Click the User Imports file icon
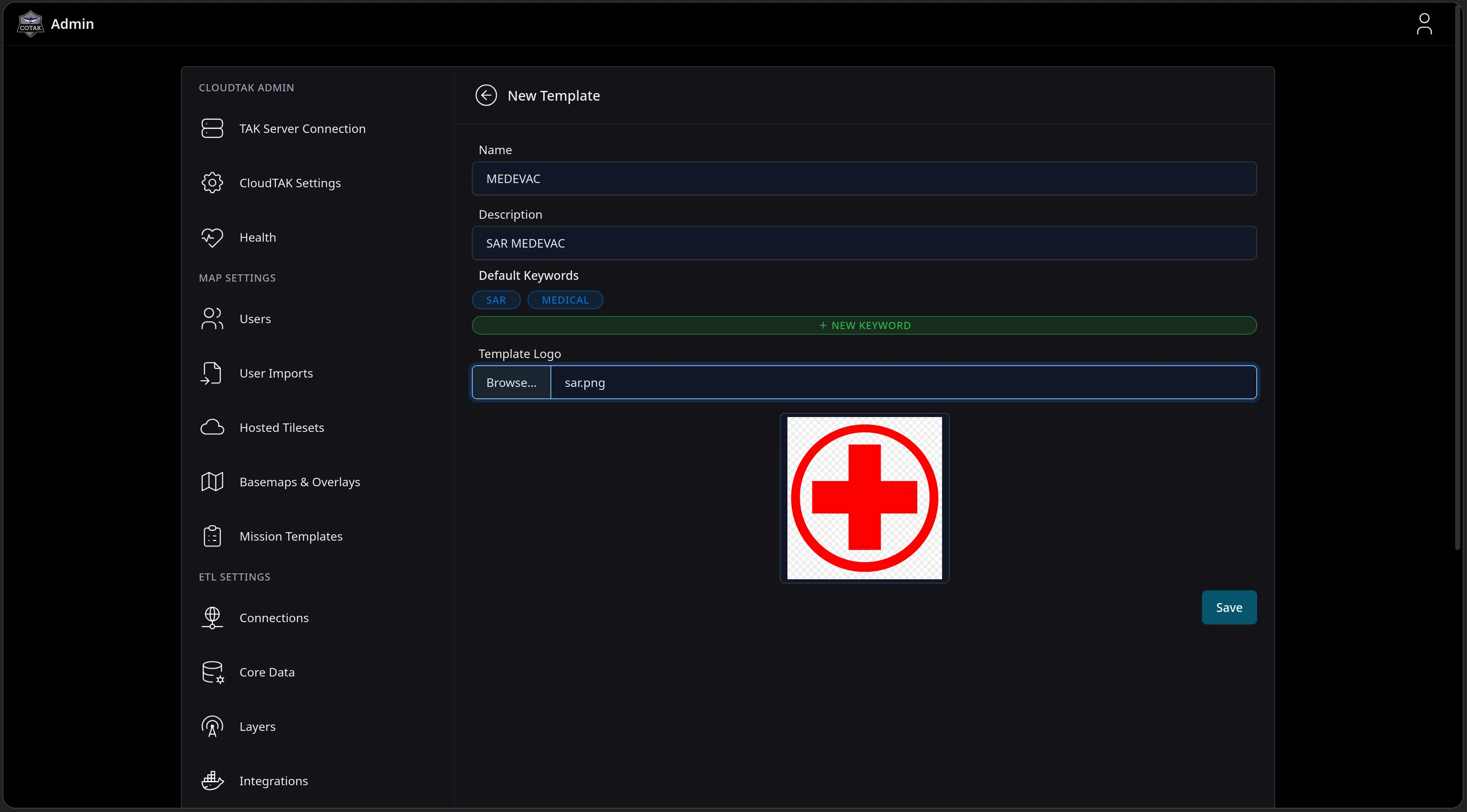 [x=212, y=373]
